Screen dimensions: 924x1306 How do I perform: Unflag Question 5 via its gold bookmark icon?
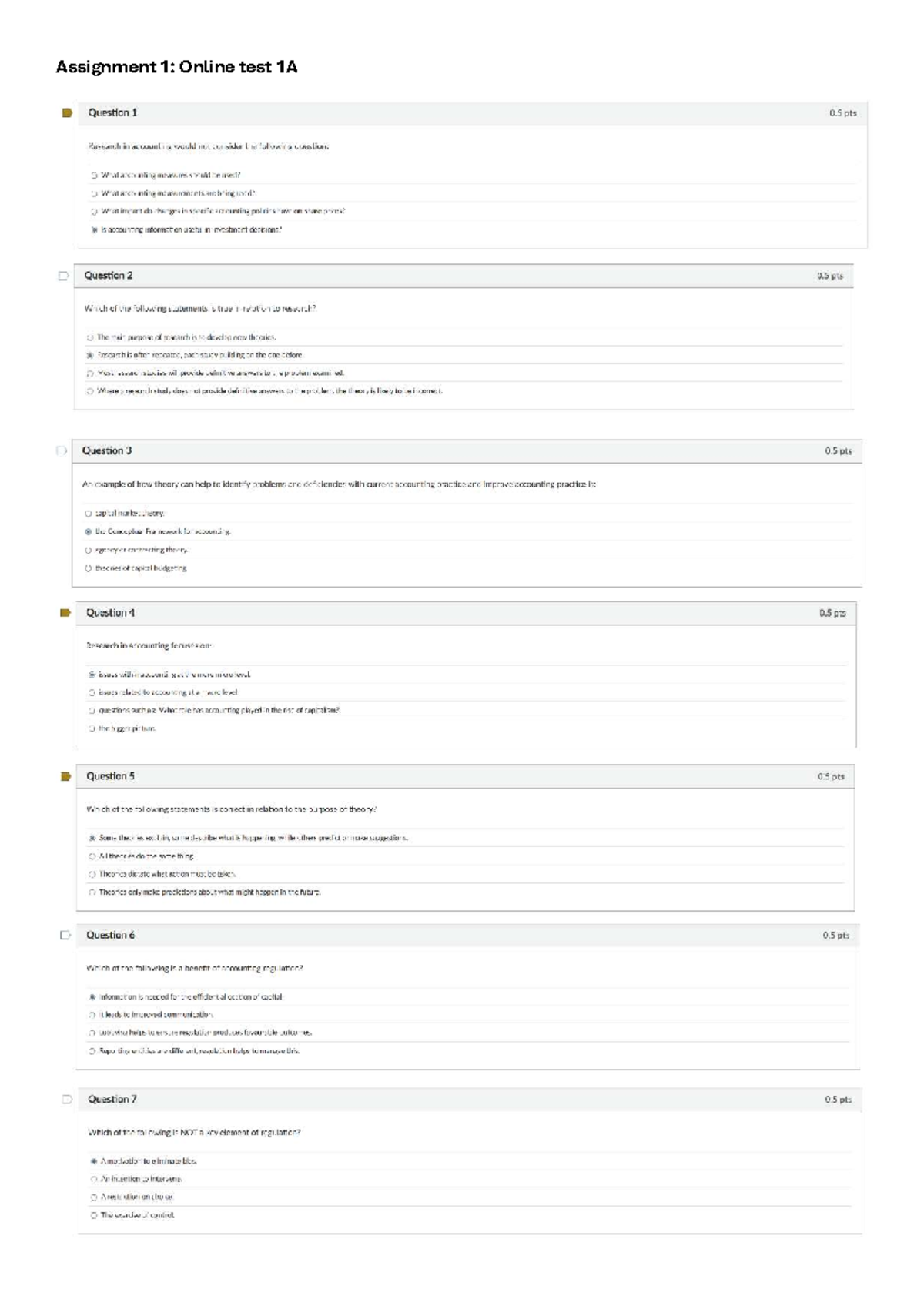click(65, 778)
